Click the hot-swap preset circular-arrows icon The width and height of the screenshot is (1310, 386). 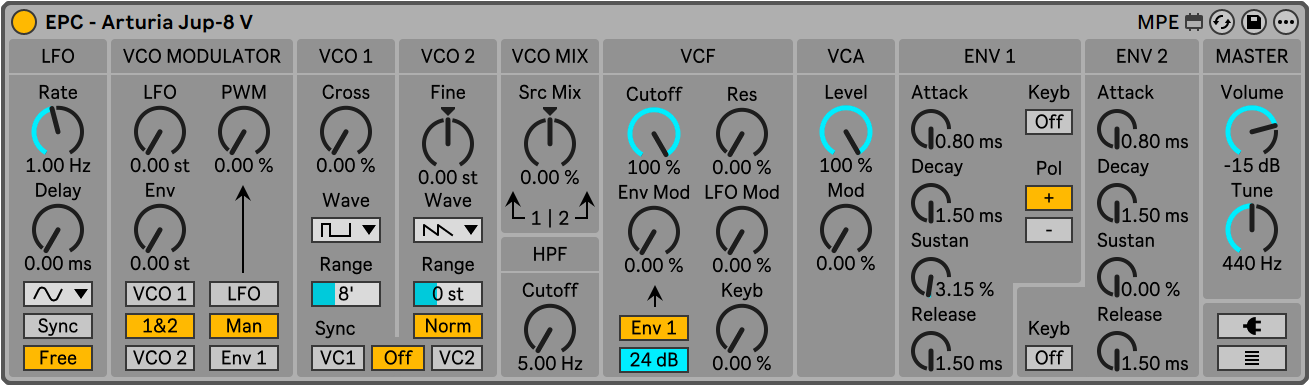[1222, 22]
